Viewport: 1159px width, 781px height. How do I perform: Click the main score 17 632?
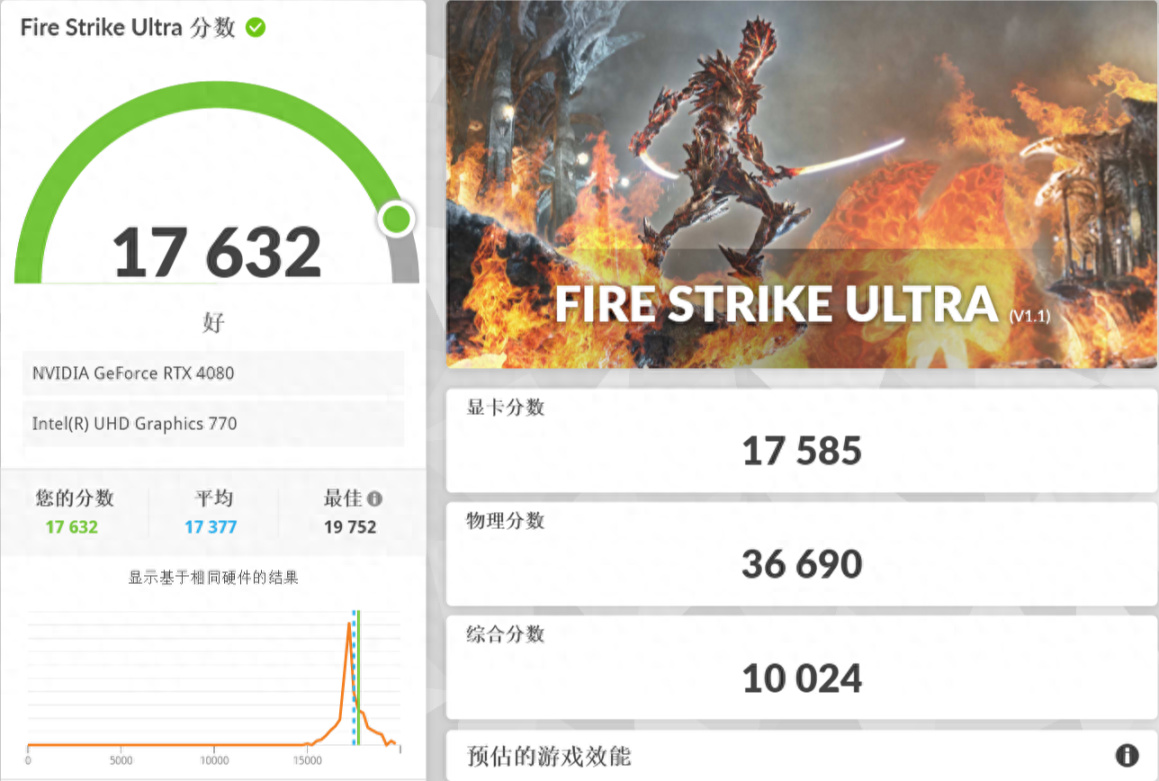coord(217,253)
